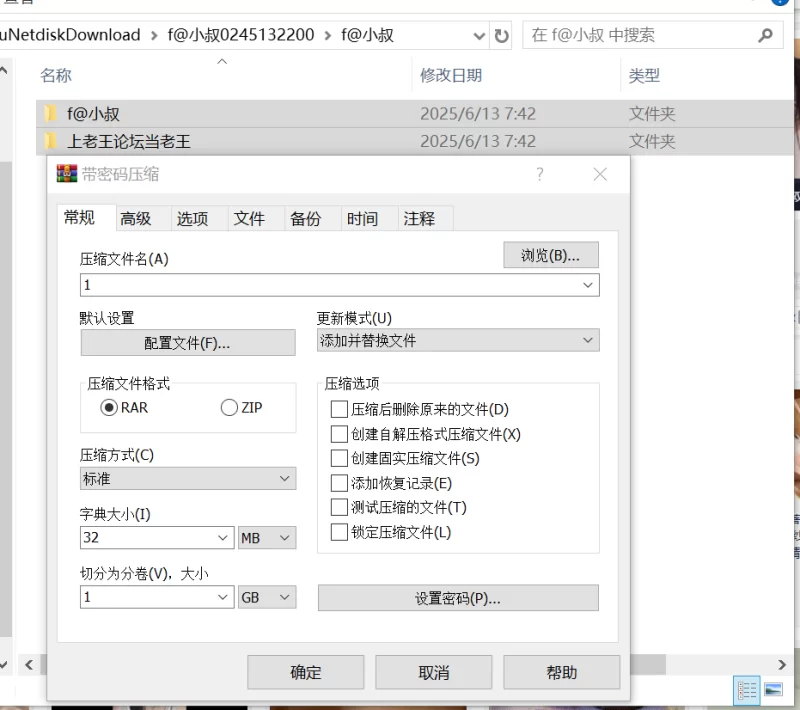Click the 取消 button
The image size is (800, 710).
[434, 672]
